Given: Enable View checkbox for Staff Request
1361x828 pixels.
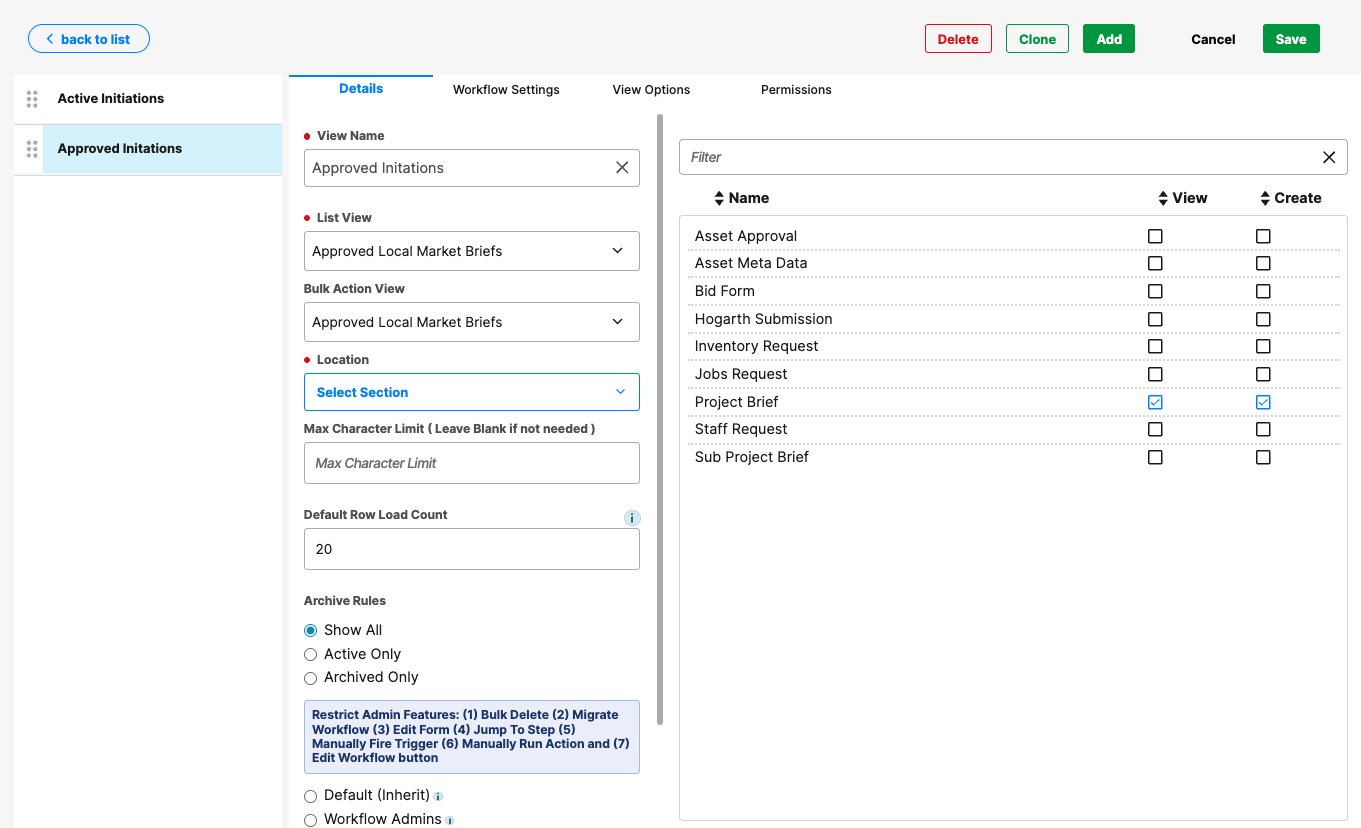Looking at the screenshot, I should tap(1155, 429).
